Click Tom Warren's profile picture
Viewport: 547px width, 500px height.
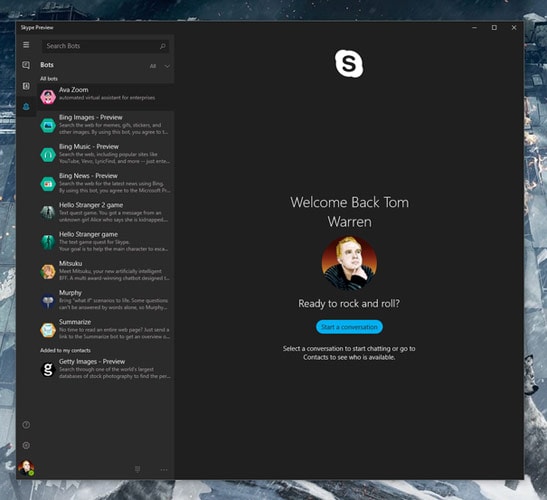349,263
